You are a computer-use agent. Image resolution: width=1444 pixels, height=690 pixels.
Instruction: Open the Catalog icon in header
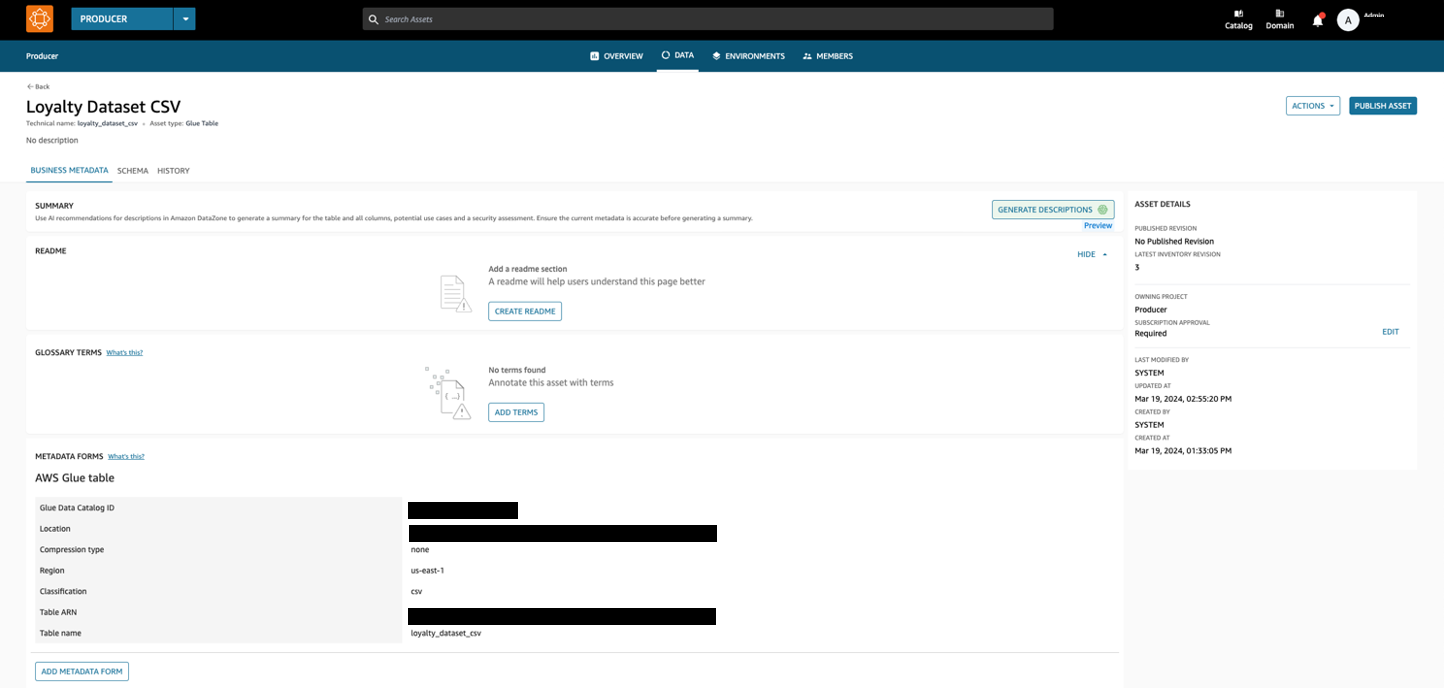click(x=1238, y=19)
